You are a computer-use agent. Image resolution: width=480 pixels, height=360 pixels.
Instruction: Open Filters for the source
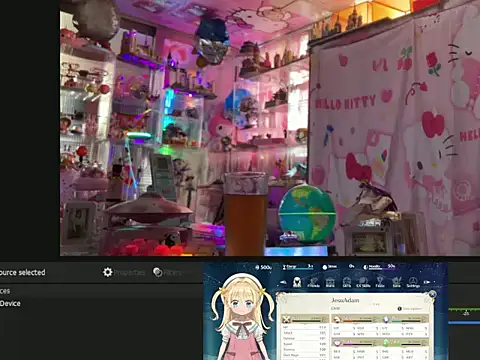tap(167, 272)
